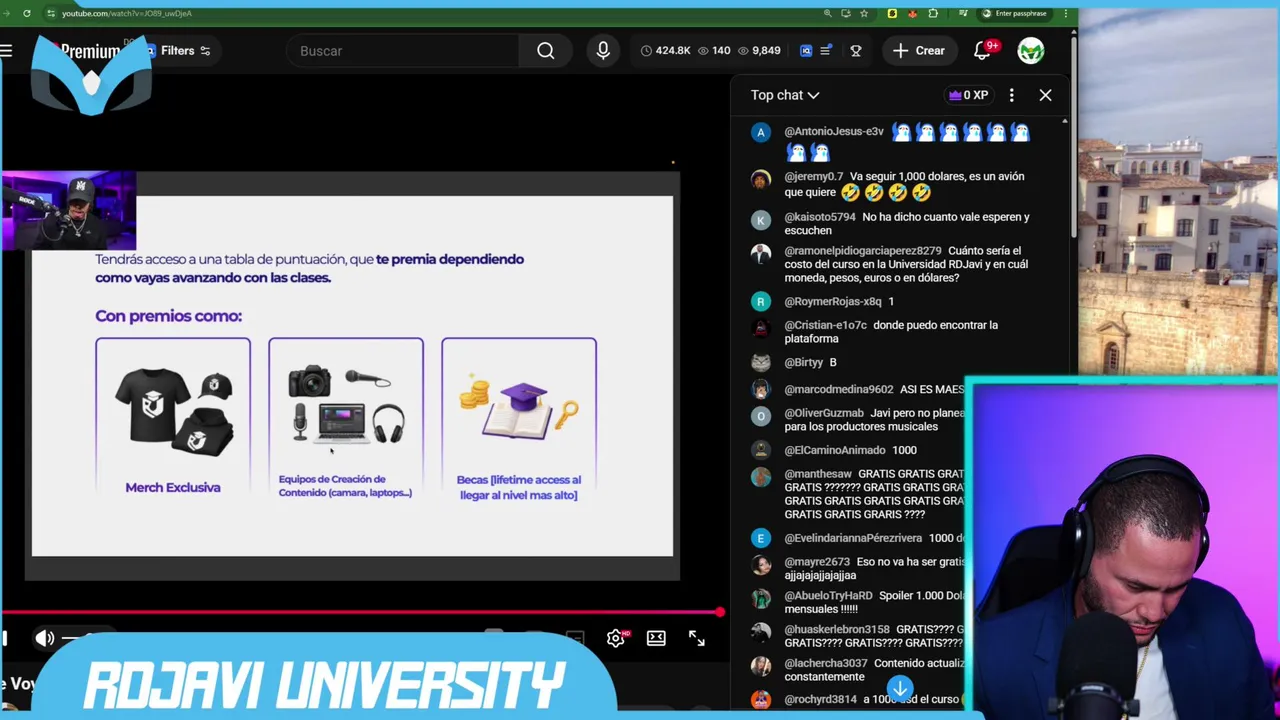Toggle theater mode in the player
The image size is (1280, 720).
click(x=656, y=638)
